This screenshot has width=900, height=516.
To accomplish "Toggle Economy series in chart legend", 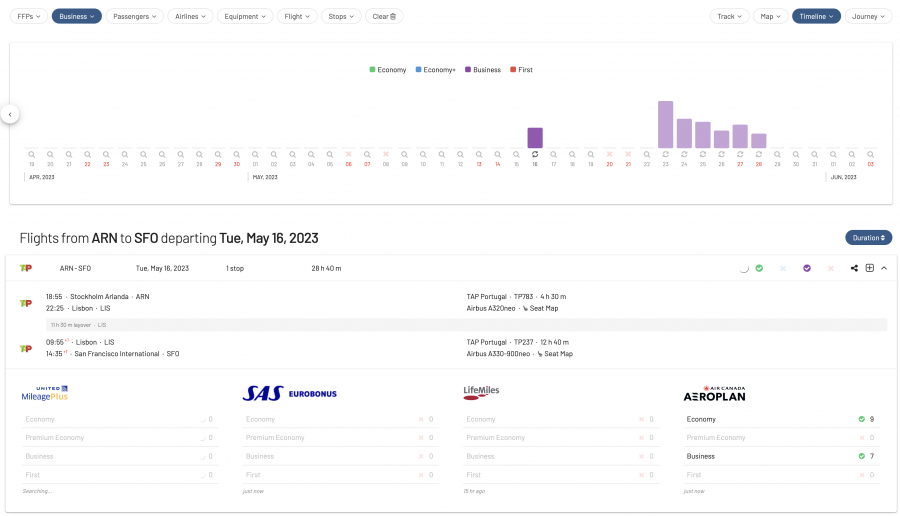I will point(387,70).
